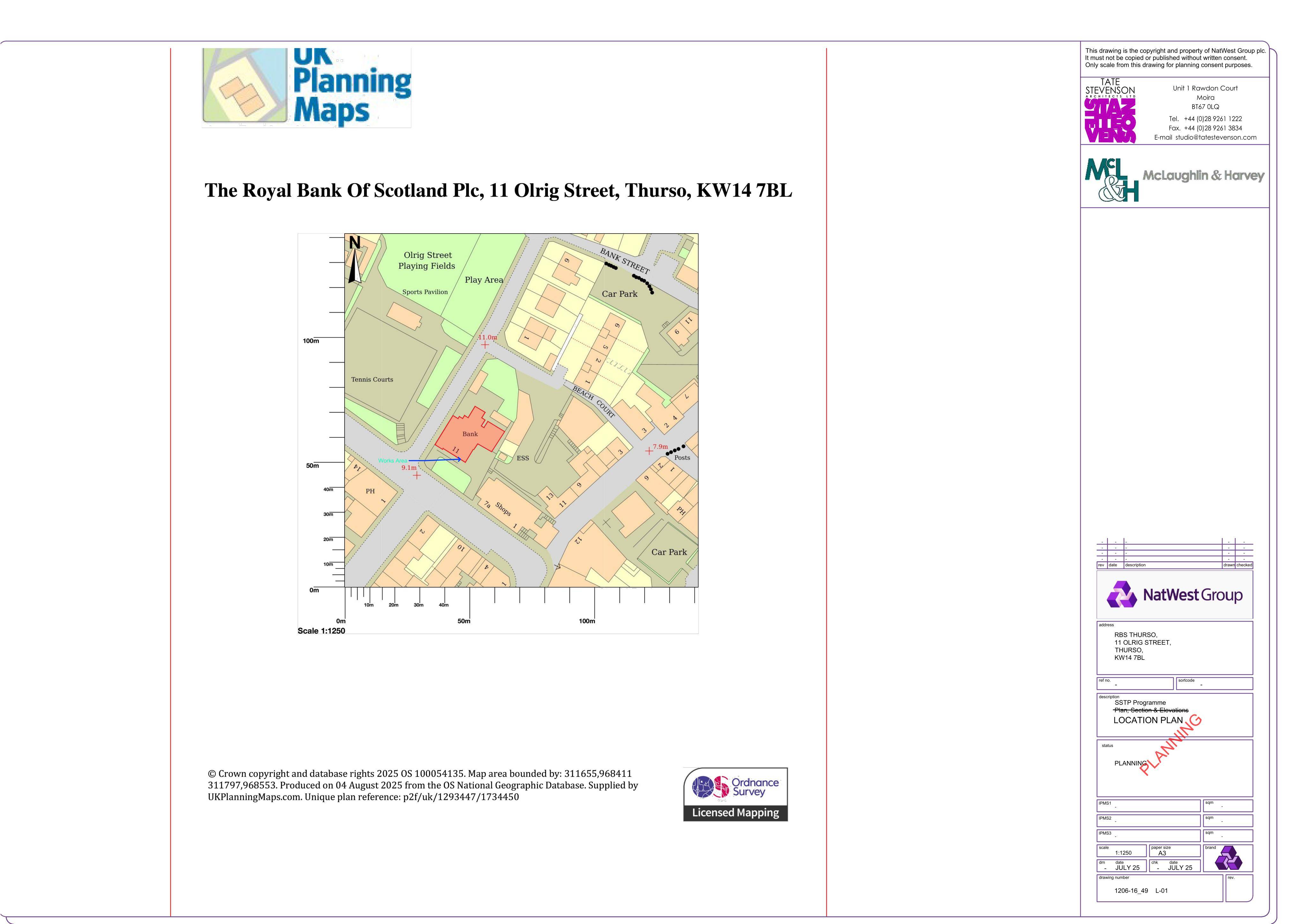Click the small NatWest brand symbol
The image size is (1307, 924).
click(x=1229, y=858)
